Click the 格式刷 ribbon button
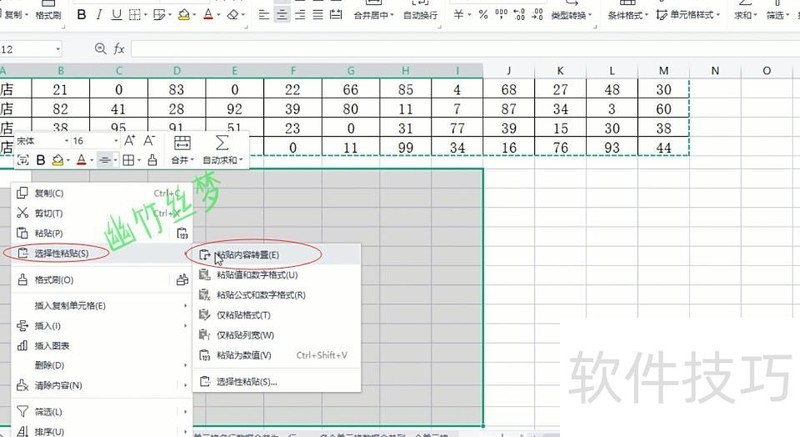This screenshot has height=437, width=800. pyautogui.click(x=48, y=15)
